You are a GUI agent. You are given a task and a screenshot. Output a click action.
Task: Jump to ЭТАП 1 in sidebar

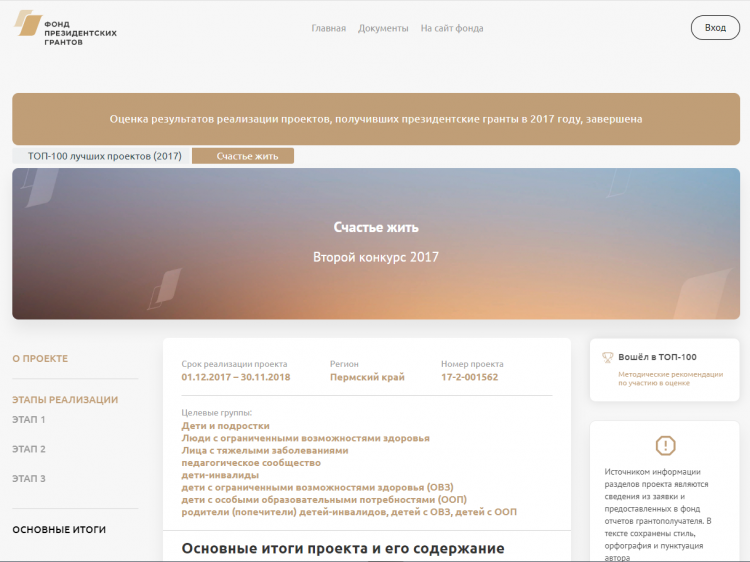pos(29,419)
